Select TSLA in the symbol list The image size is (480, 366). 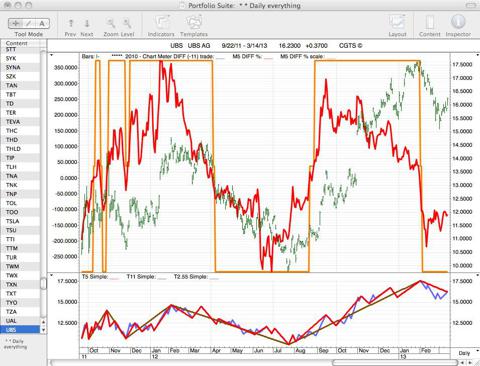pos(20,221)
